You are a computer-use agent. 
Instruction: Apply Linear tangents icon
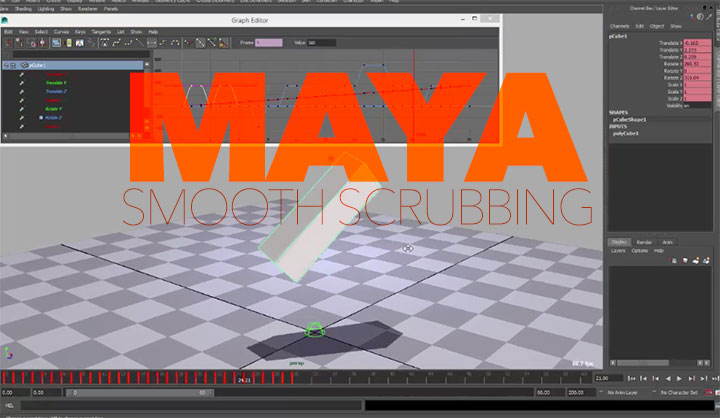(x=139, y=43)
